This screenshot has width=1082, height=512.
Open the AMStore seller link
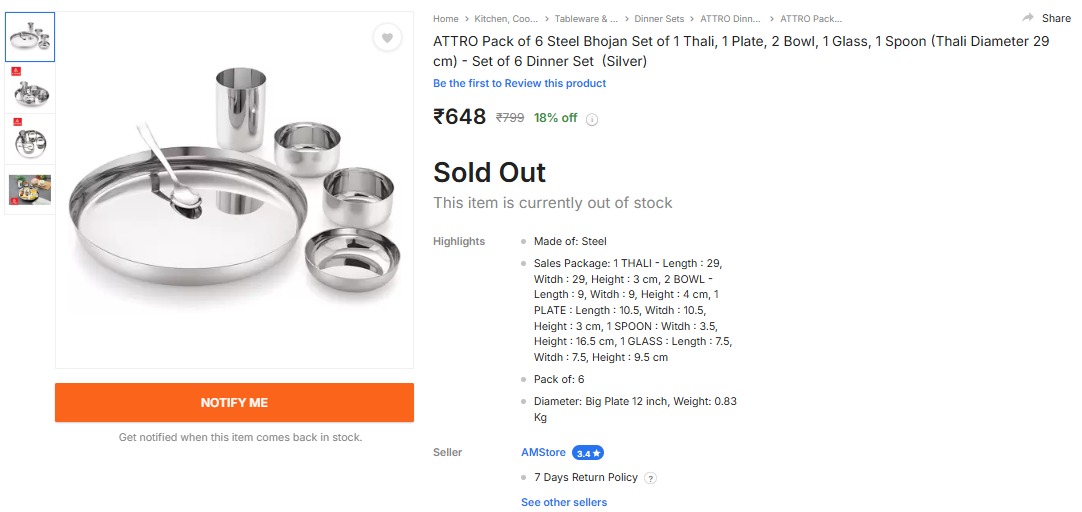tap(543, 453)
